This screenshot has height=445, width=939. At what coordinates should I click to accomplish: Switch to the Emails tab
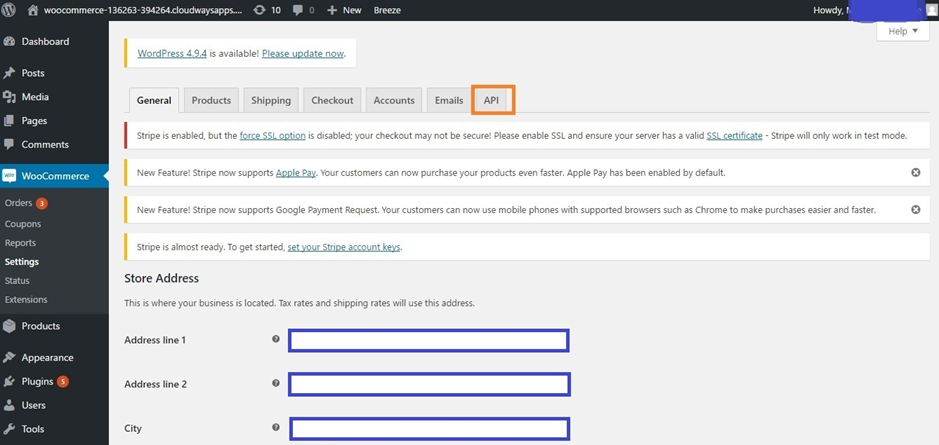pos(449,100)
